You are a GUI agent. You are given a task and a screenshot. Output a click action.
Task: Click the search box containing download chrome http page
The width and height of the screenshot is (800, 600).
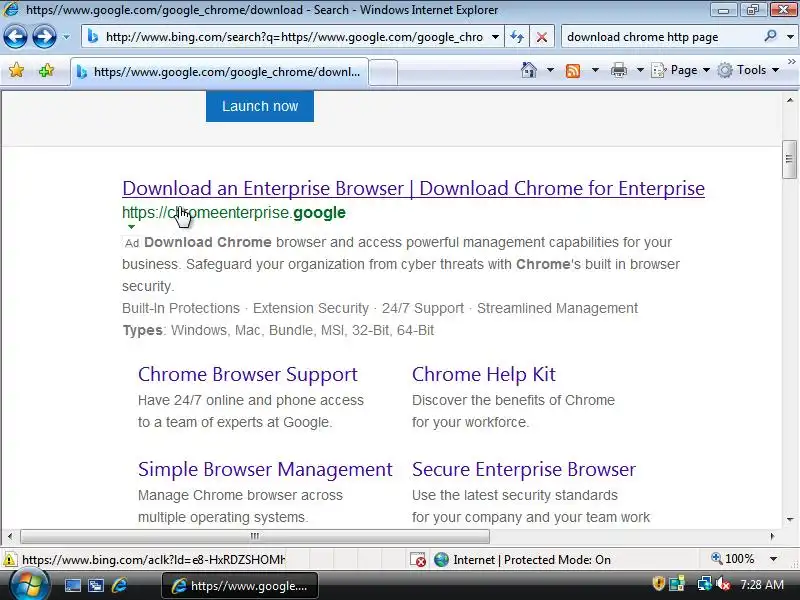[x=661, y=37]
